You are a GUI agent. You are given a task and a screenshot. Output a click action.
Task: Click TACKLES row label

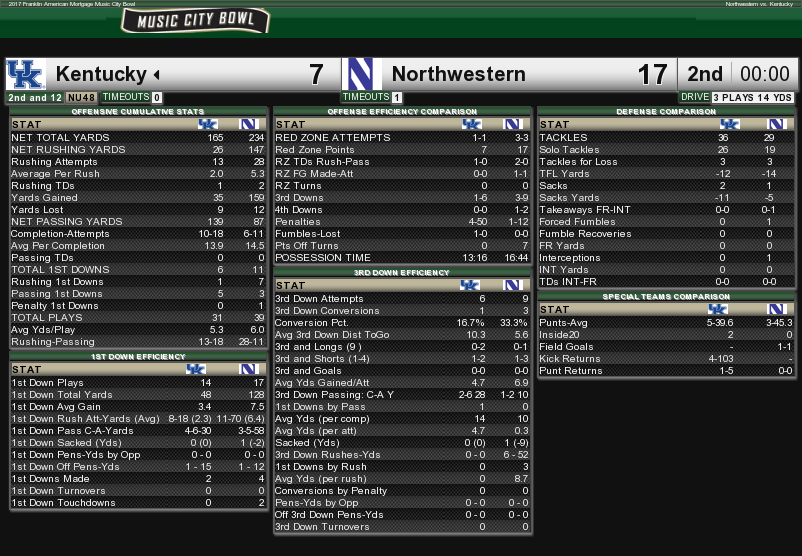click(x=563, y=138)
